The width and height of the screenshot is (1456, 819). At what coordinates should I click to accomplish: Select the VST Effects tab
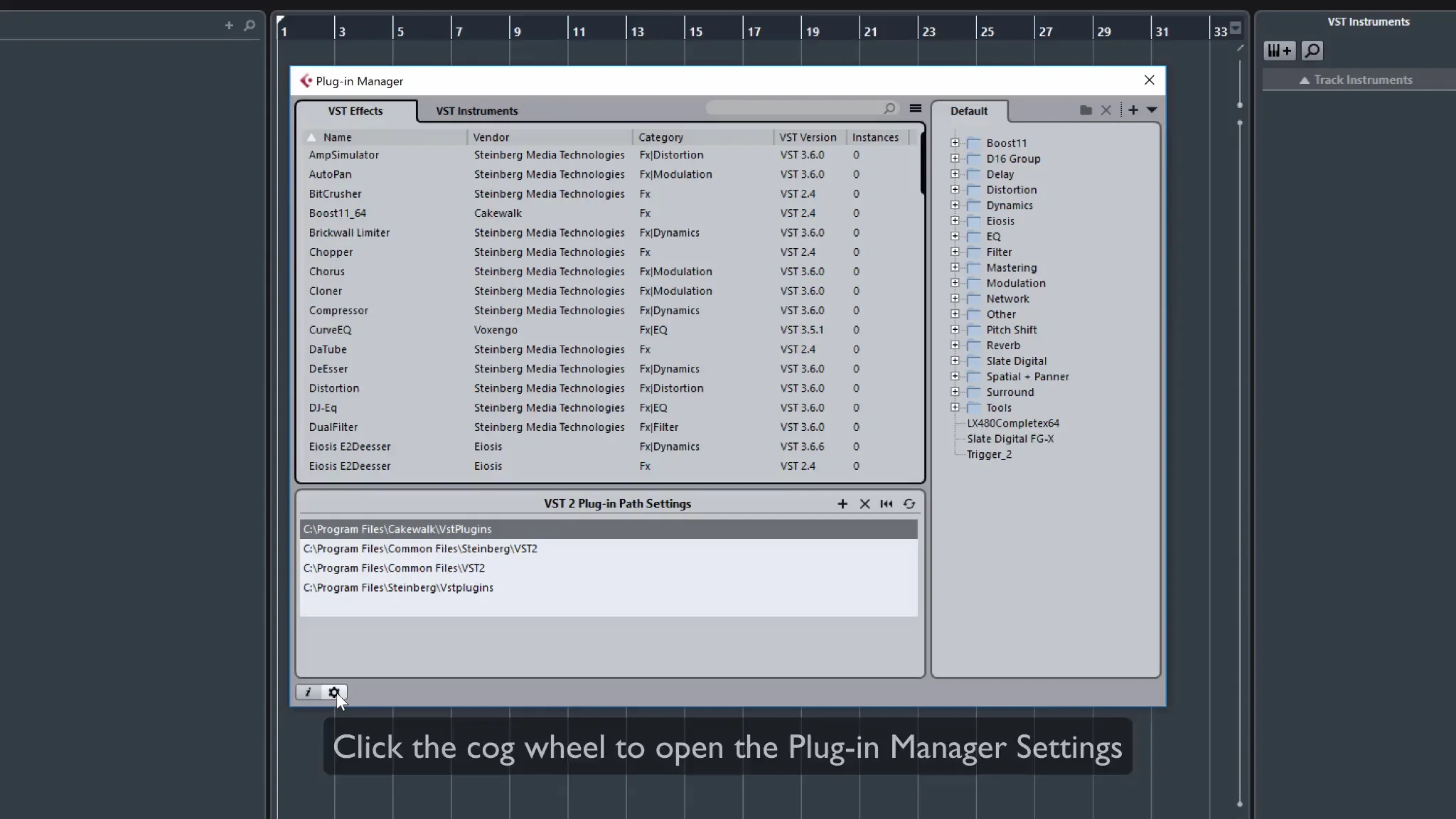coord(355,111)
